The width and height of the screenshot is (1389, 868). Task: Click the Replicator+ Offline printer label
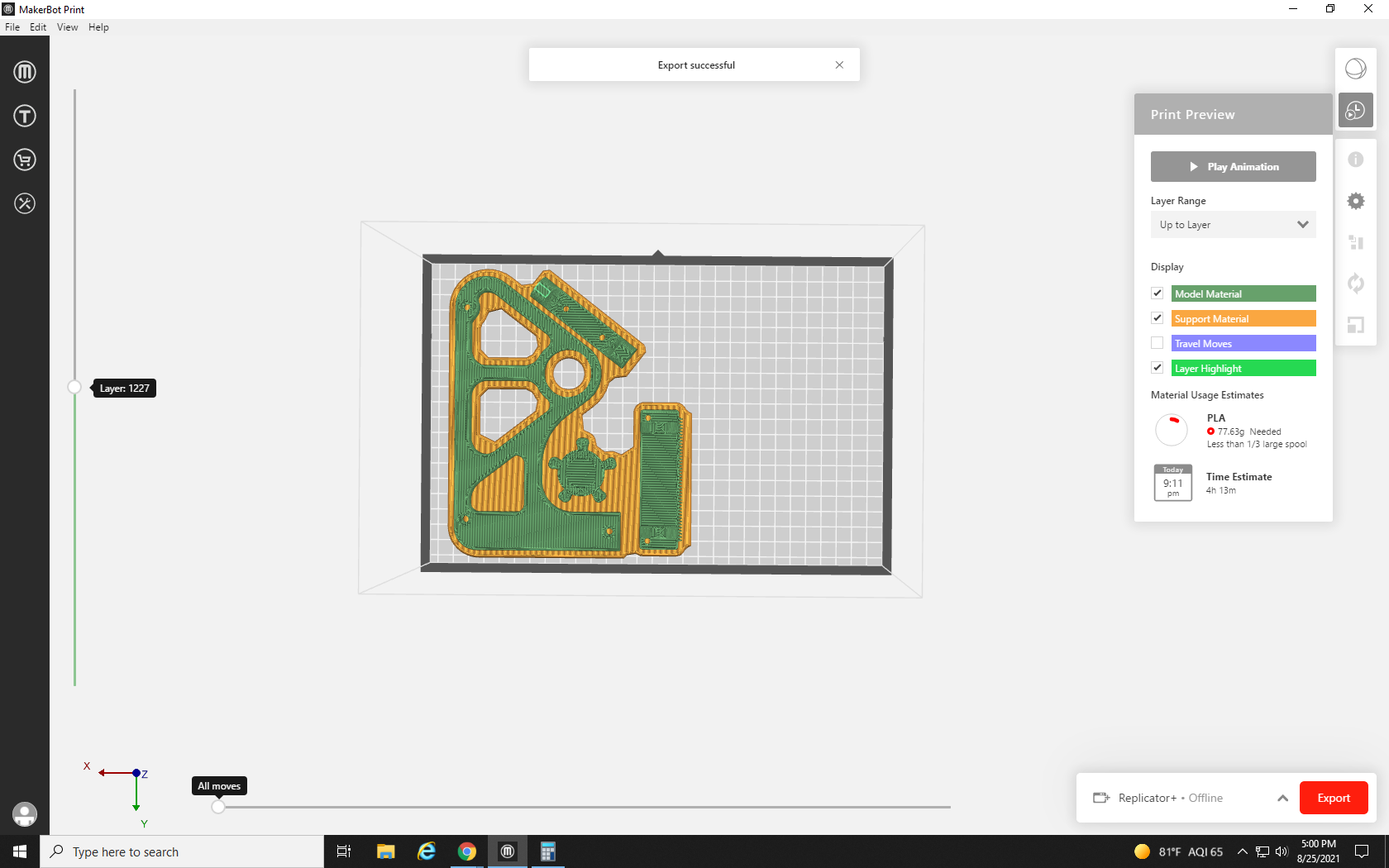pos(1171,798)
